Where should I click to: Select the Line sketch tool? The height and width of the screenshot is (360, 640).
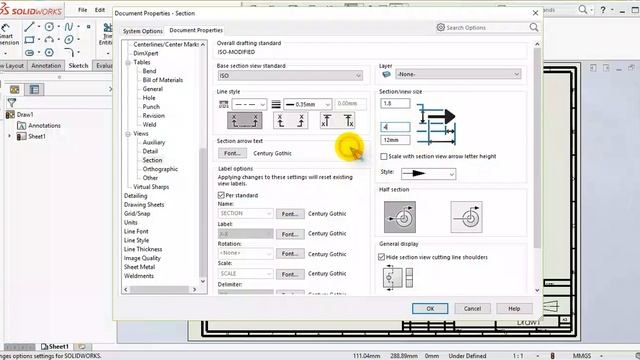click(29, 27)
